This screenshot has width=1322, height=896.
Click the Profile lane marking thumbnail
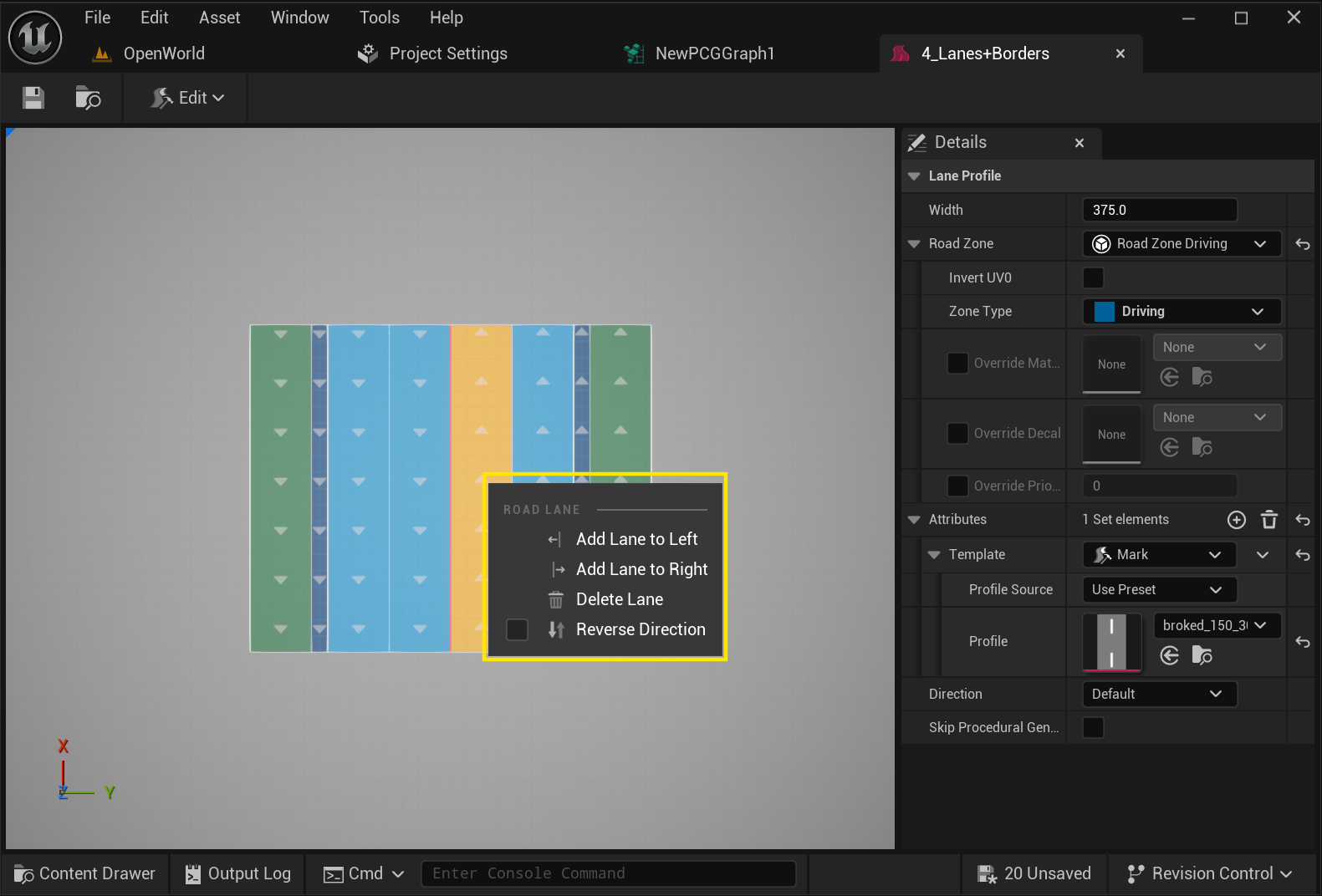(x=1111, y=642)
